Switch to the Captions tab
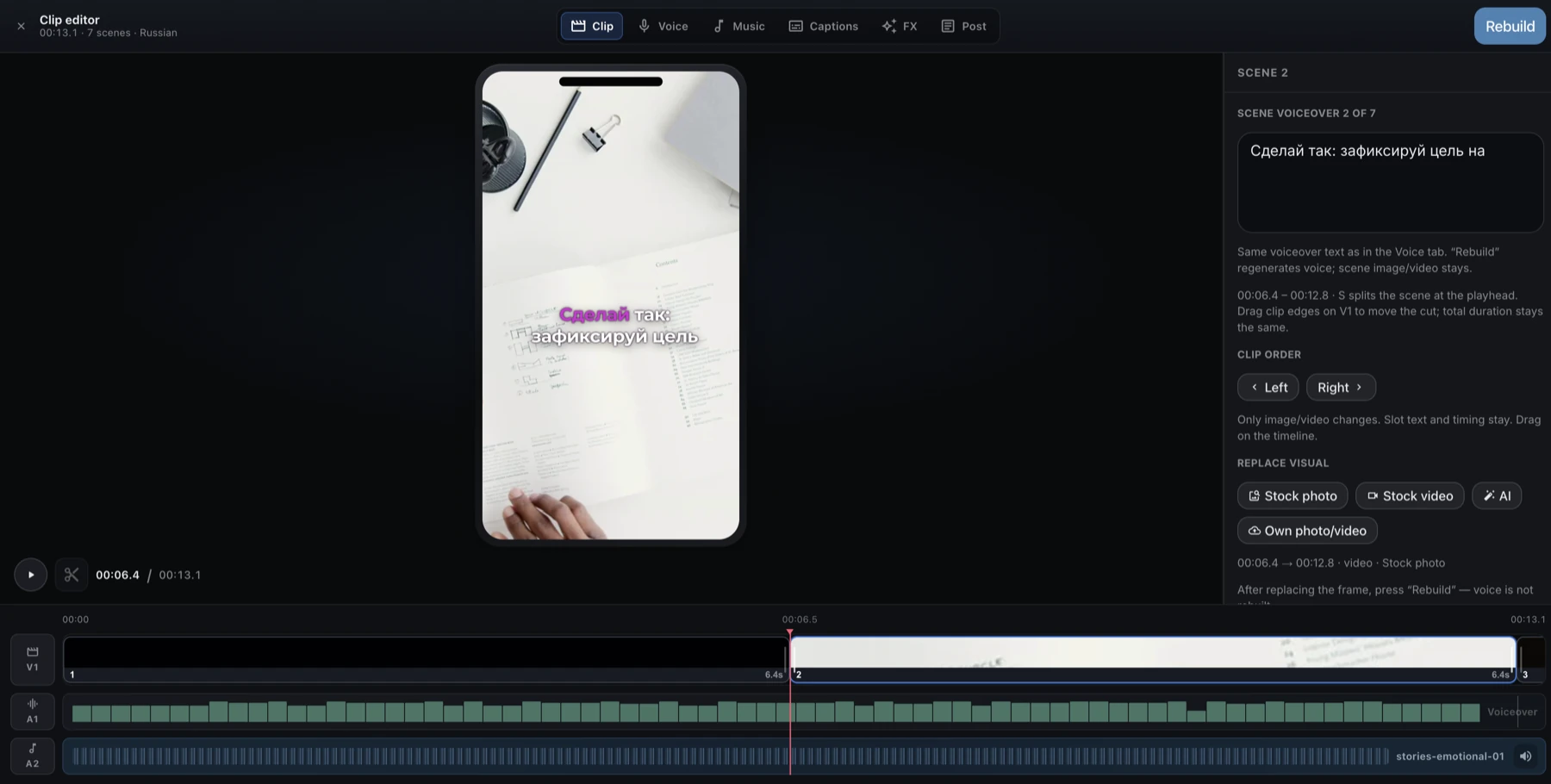1551x784 pixels. click(823, 26)
